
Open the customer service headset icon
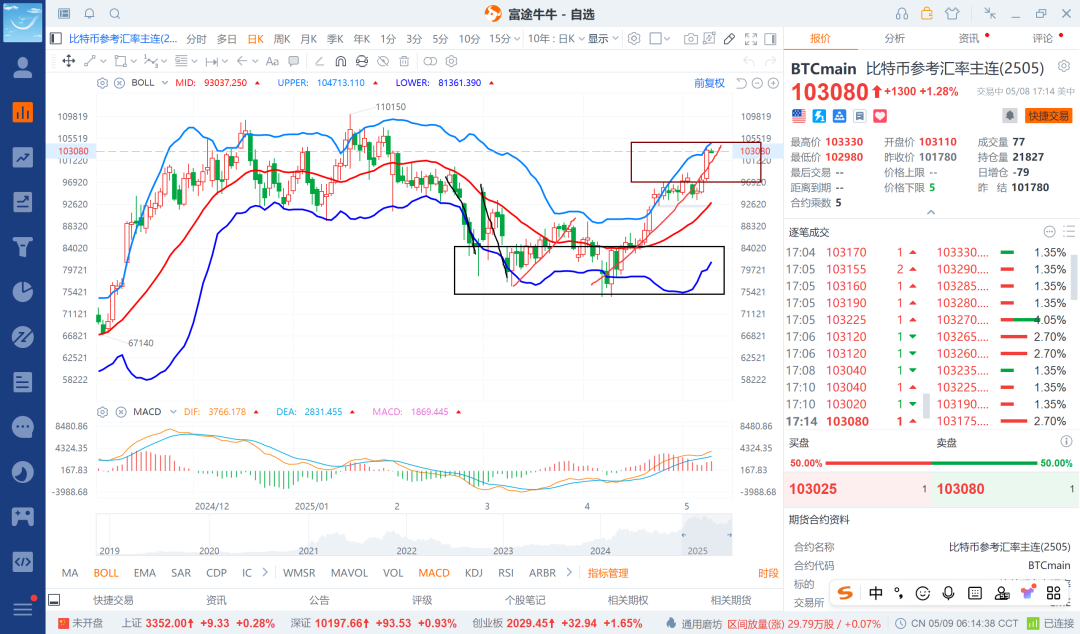902,14
